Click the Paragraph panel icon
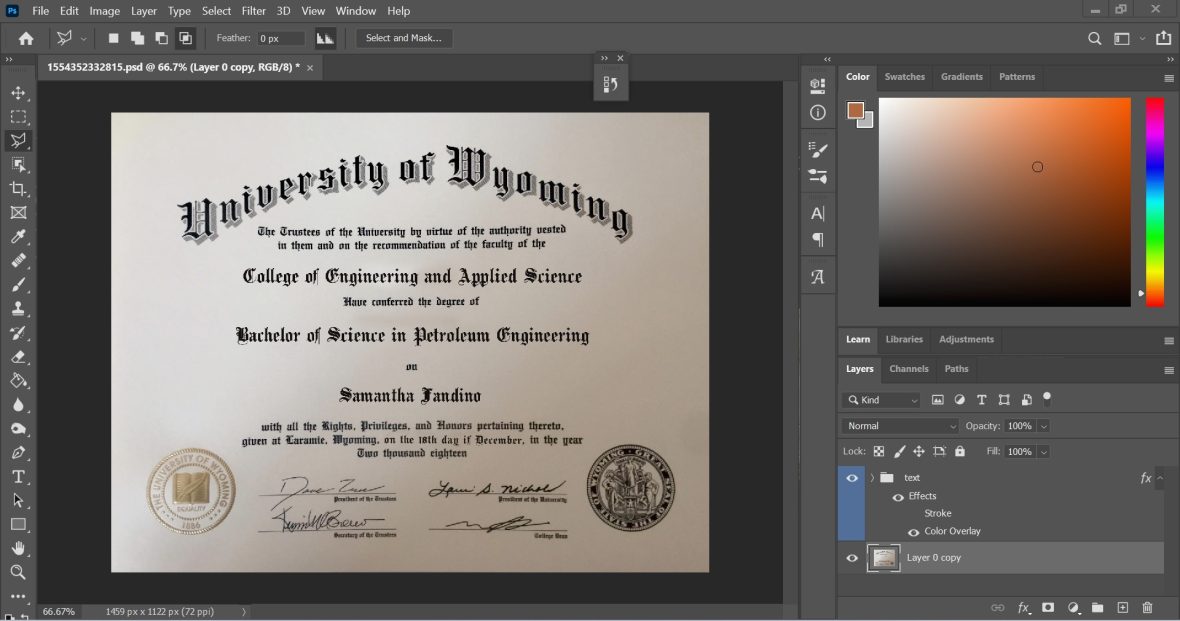 pos(817,239)
